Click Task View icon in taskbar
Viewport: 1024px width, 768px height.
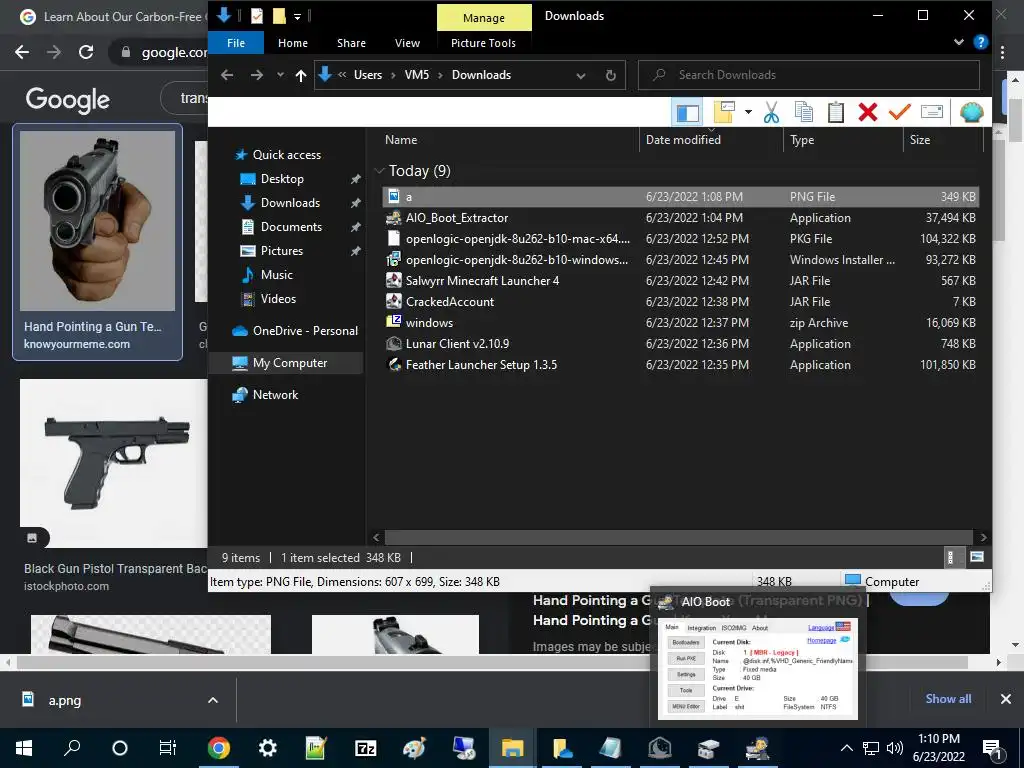(x=168, y=748)
